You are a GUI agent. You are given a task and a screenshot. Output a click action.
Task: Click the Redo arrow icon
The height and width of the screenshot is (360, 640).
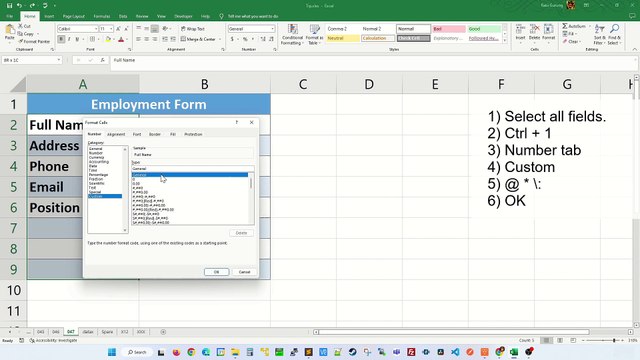point(32,5)
